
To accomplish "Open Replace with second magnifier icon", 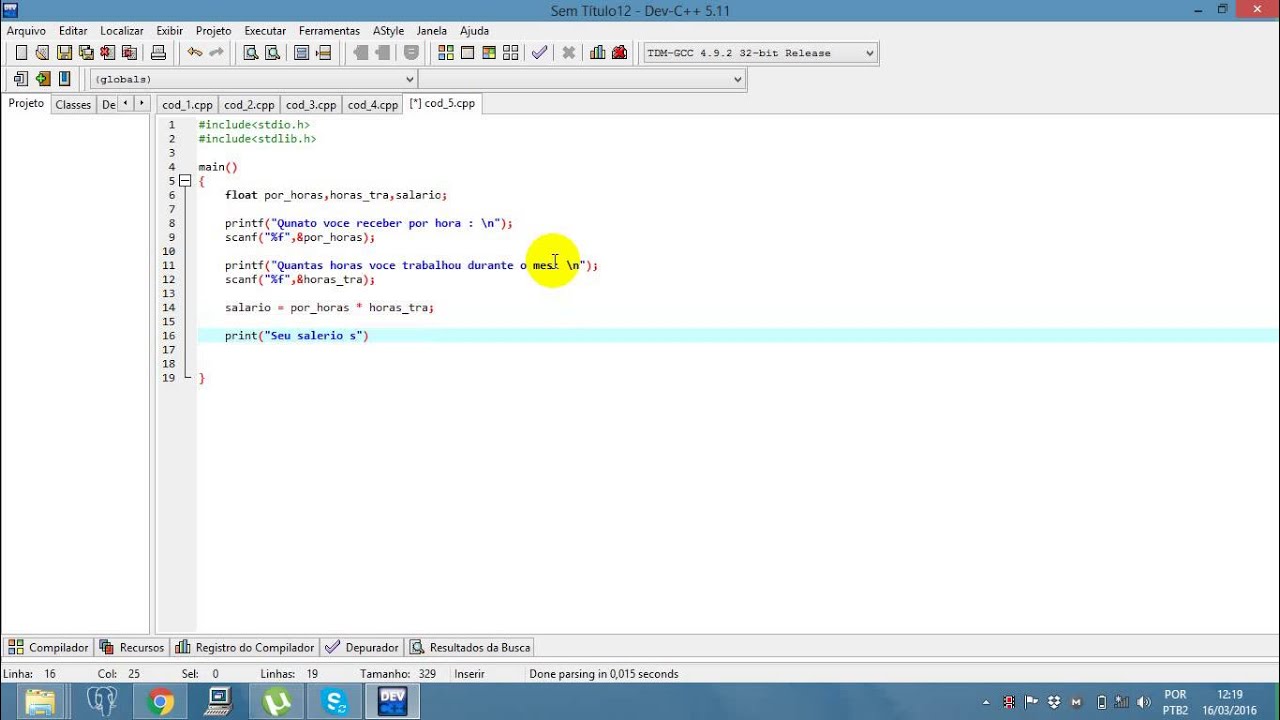I will coord(272,53).
